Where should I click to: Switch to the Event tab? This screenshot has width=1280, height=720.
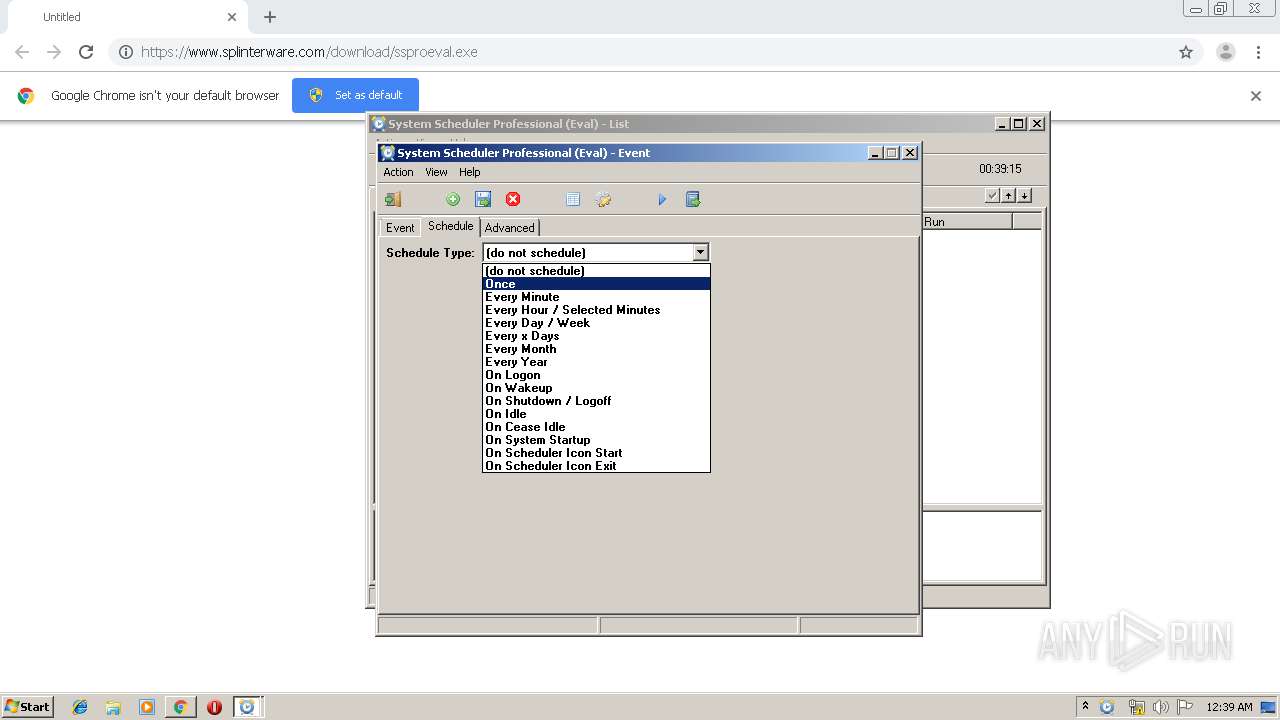click(x=400, y=228)
